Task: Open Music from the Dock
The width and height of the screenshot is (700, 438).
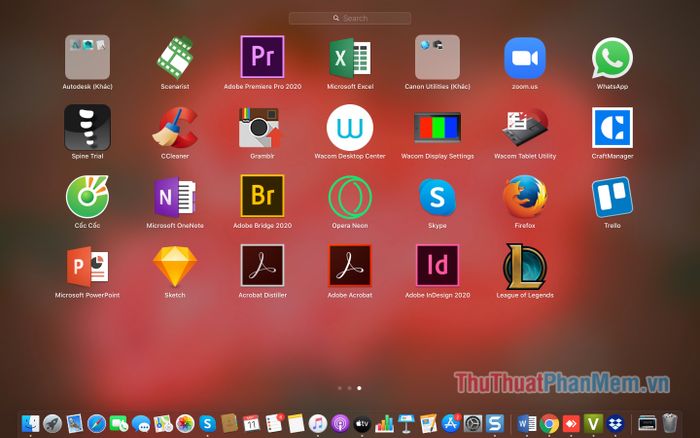Action: (318, 423)
